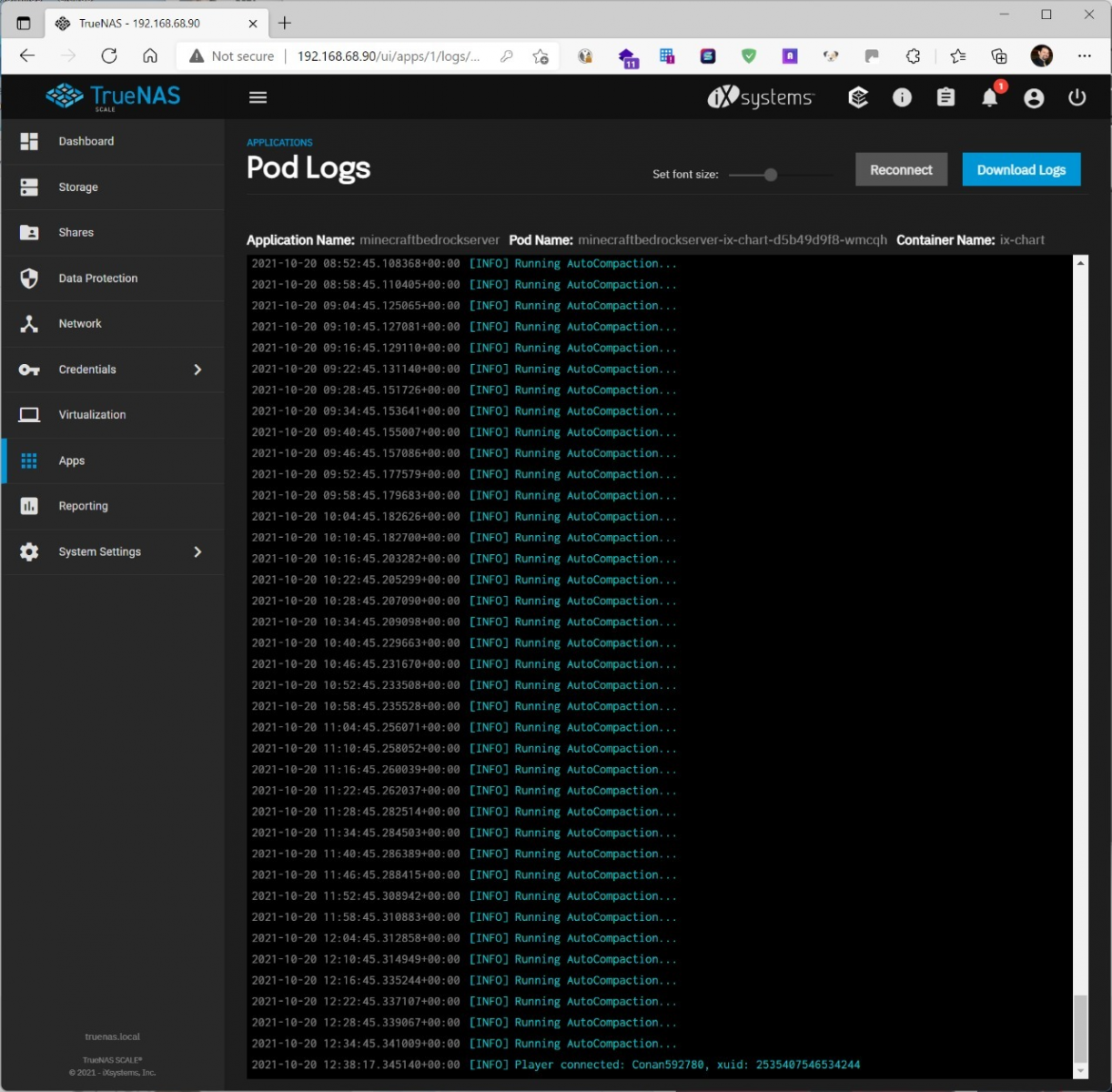
Task: Click the power icon in TrueNAS header
Action: click(1077, 97)
